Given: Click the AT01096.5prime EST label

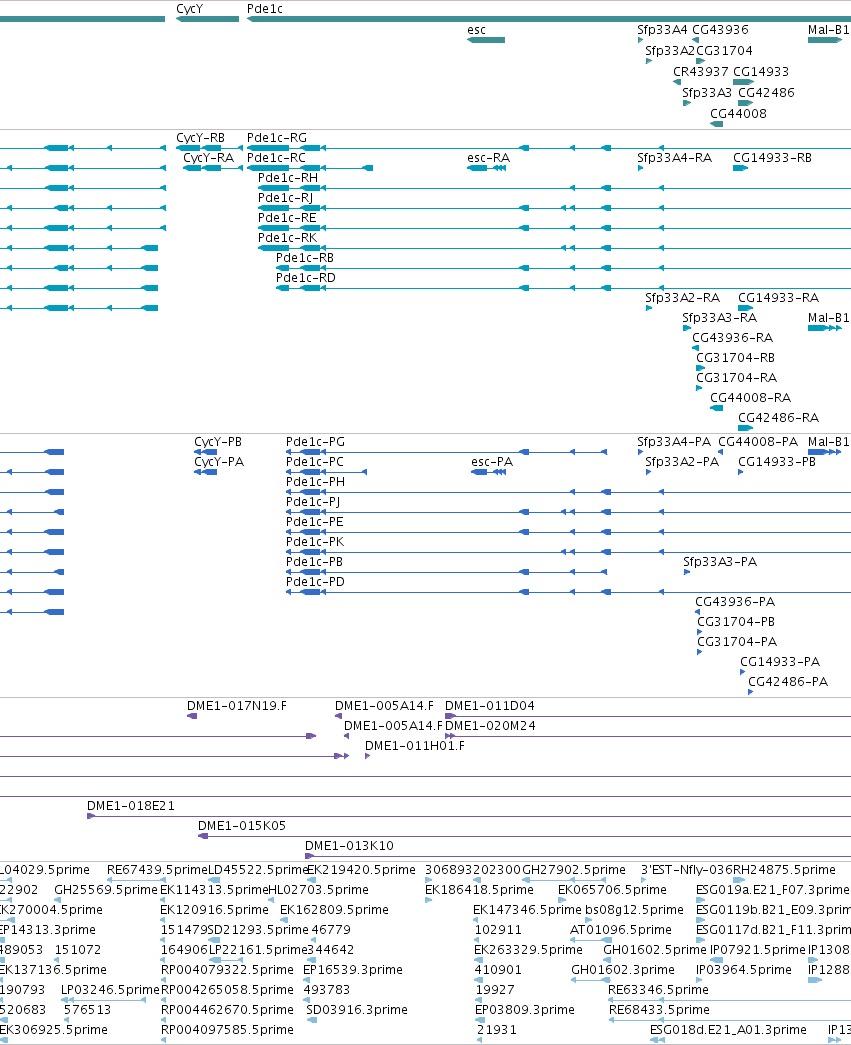Looking at the screenshot, I should point(621,929).
